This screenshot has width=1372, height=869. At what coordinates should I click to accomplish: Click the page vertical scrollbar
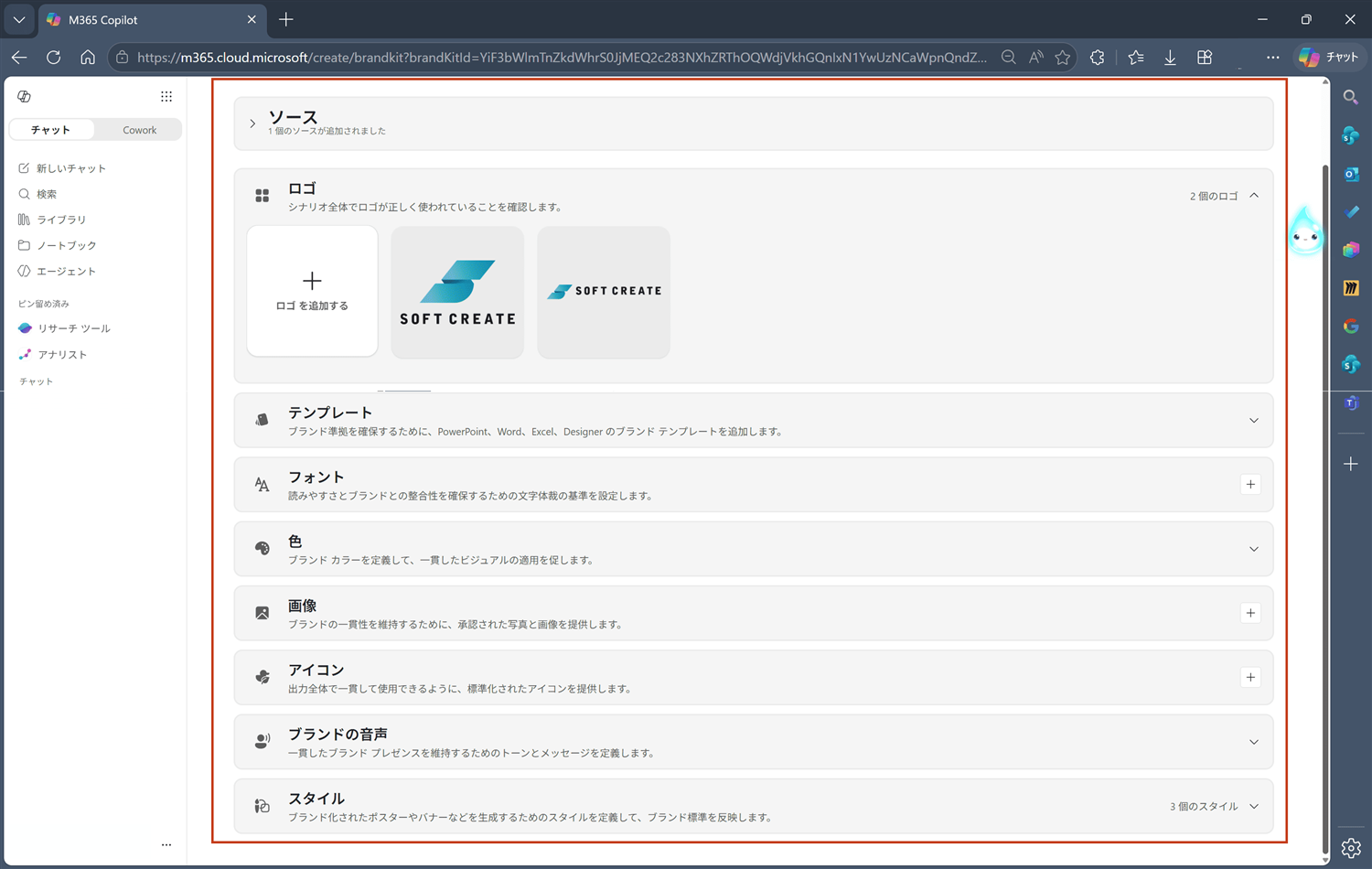click(1325, 508)
